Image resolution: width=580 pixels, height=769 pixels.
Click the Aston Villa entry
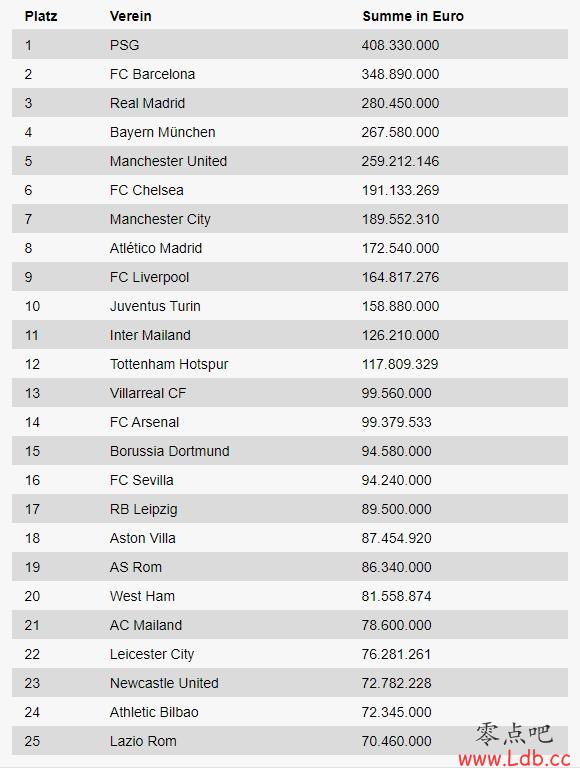click(x=143, y=538)
